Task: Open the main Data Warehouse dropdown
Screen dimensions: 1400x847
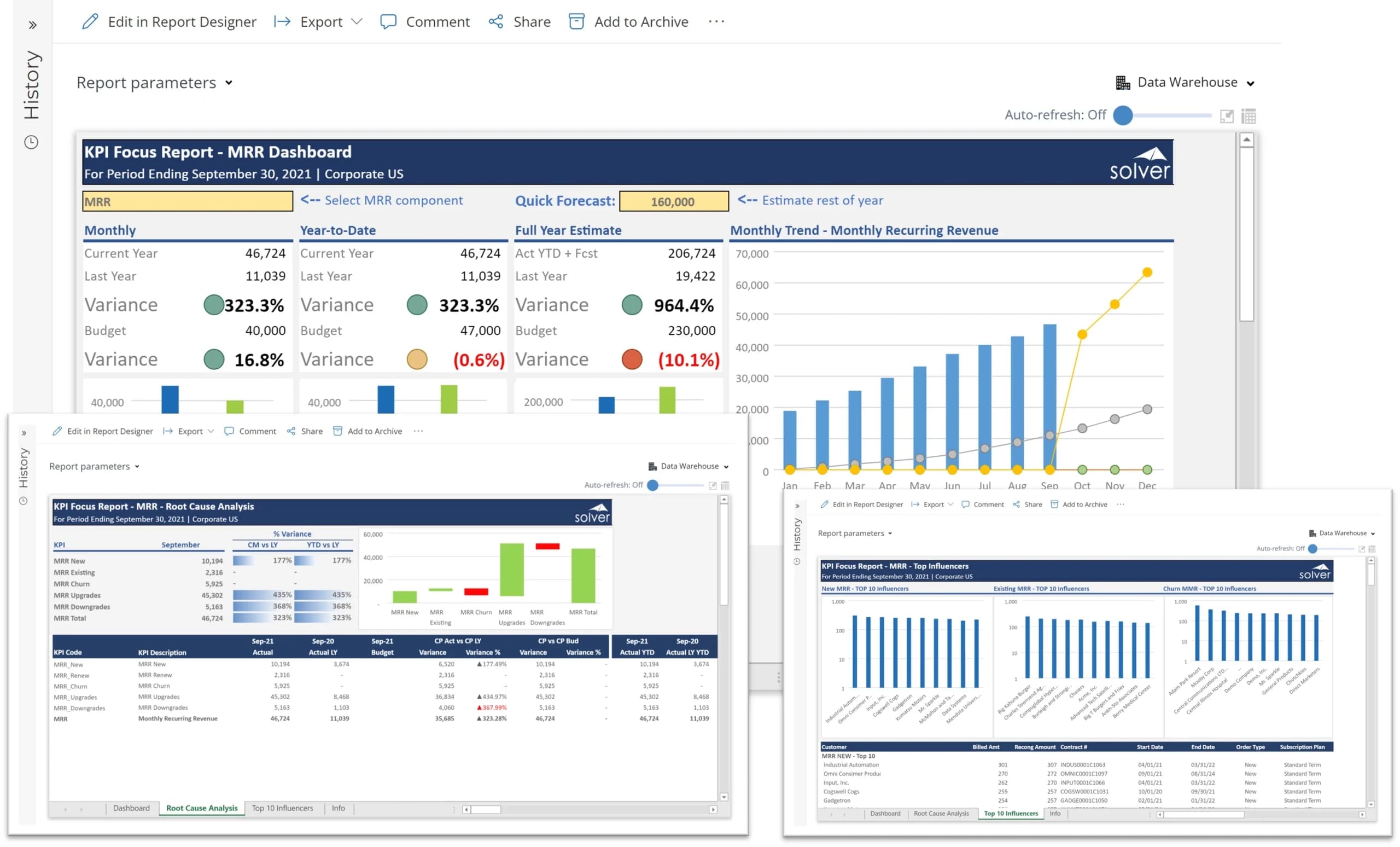Action: tap(1186, 83)
